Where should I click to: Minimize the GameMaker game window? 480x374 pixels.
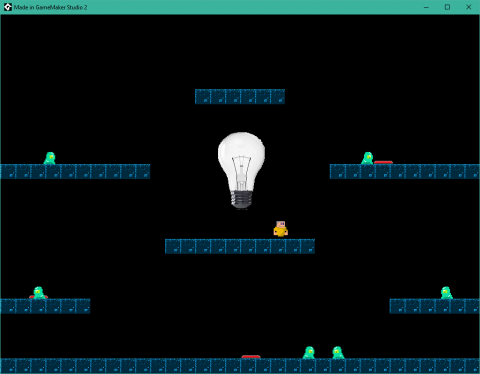426,7
